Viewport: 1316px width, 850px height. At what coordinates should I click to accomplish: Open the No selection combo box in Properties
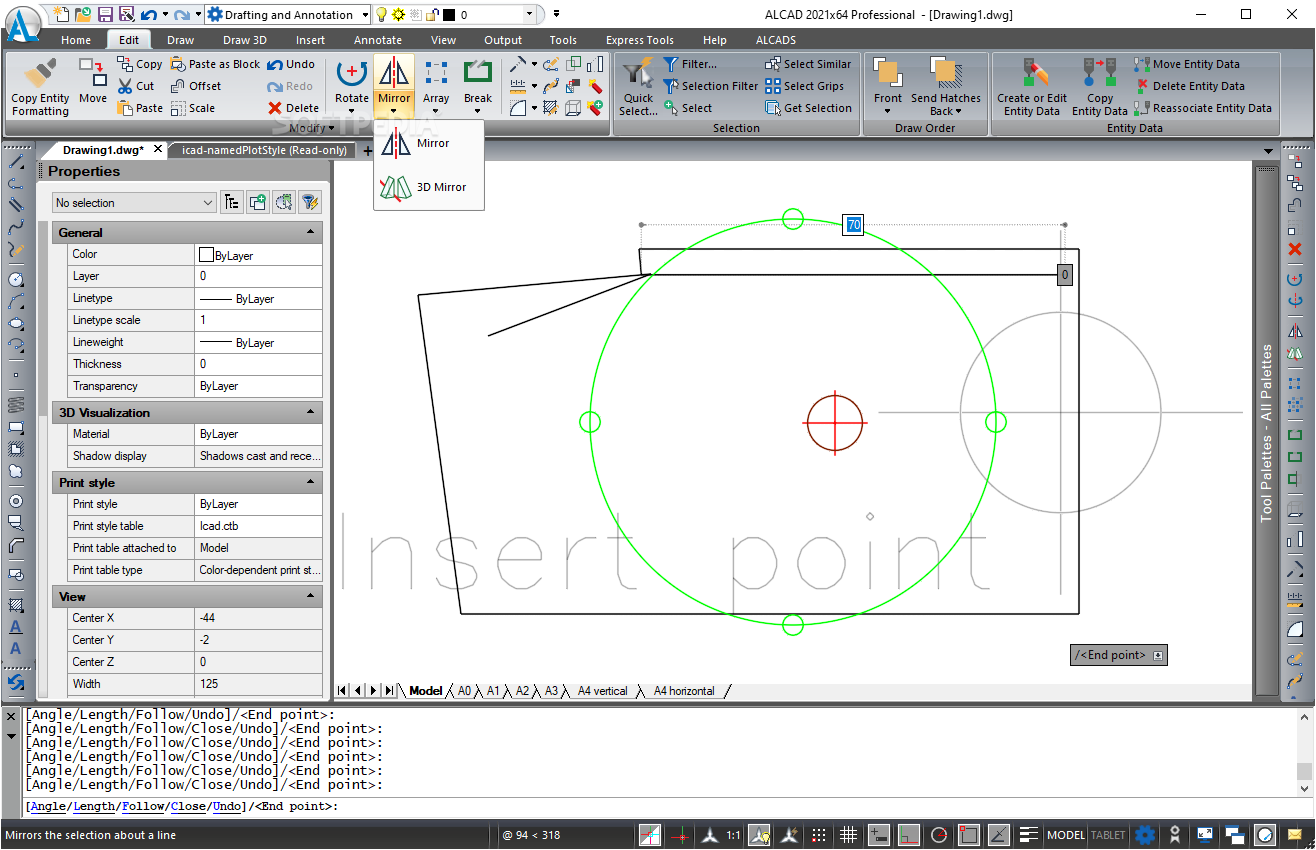coord(134,202)
